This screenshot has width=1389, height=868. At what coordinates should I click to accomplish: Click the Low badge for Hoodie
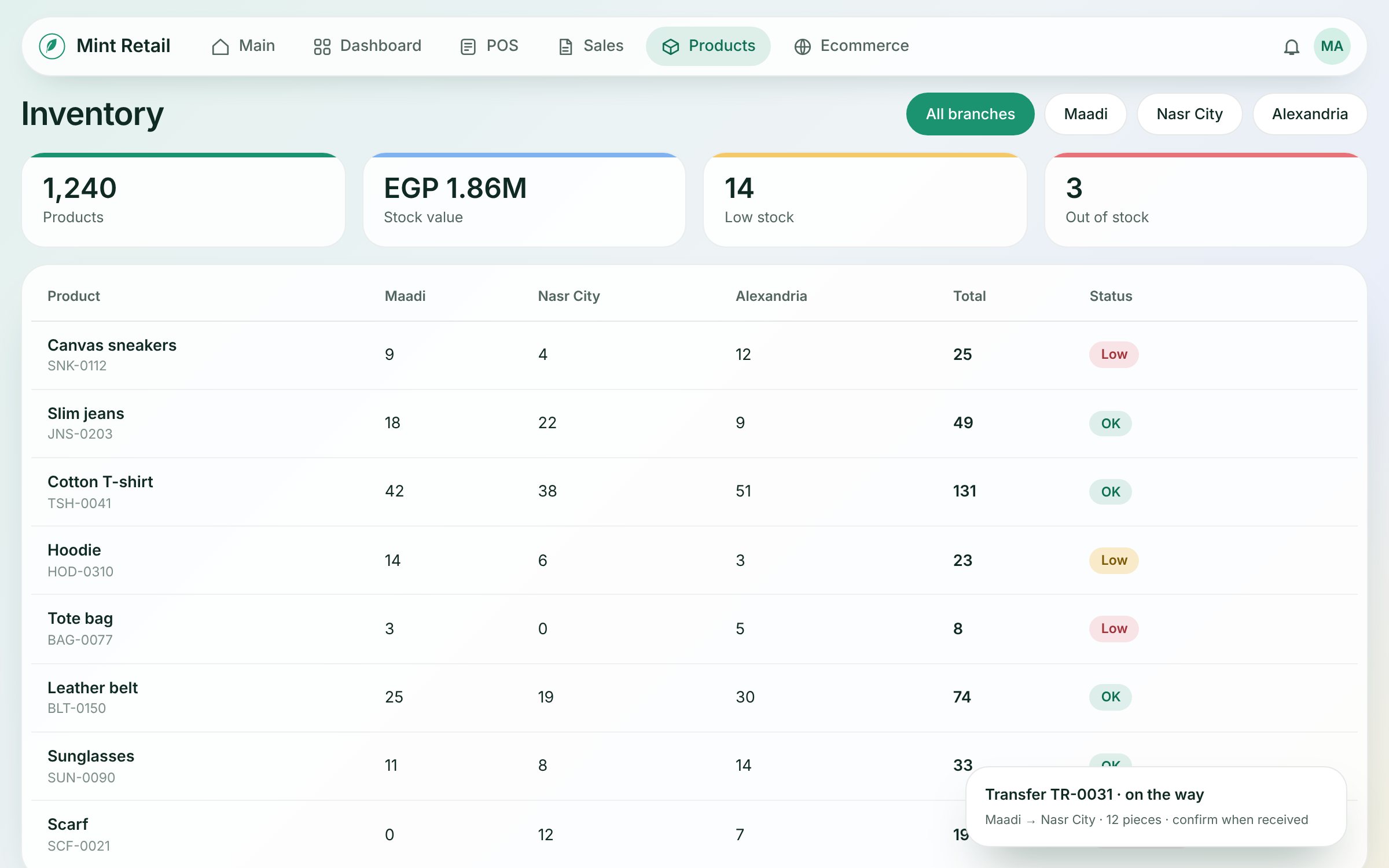[1114, 560]
